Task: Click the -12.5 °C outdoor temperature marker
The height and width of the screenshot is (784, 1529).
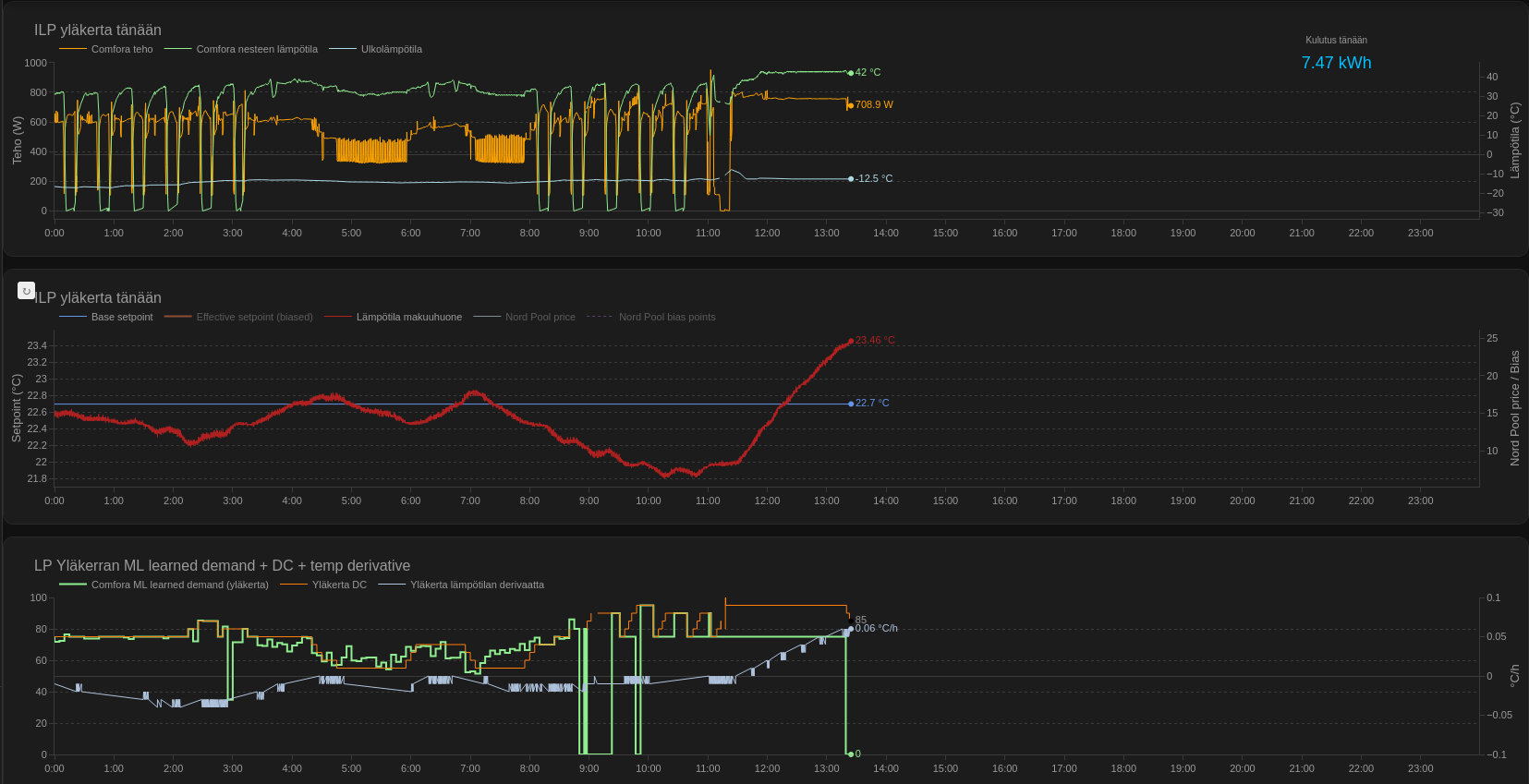Action: pyautogui.click(x=851, y=179)
